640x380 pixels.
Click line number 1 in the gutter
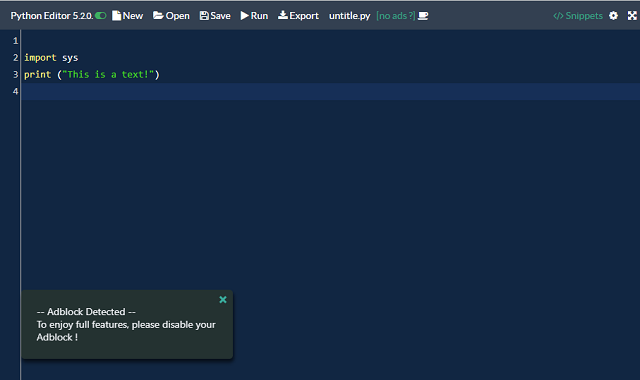point(16,41)
